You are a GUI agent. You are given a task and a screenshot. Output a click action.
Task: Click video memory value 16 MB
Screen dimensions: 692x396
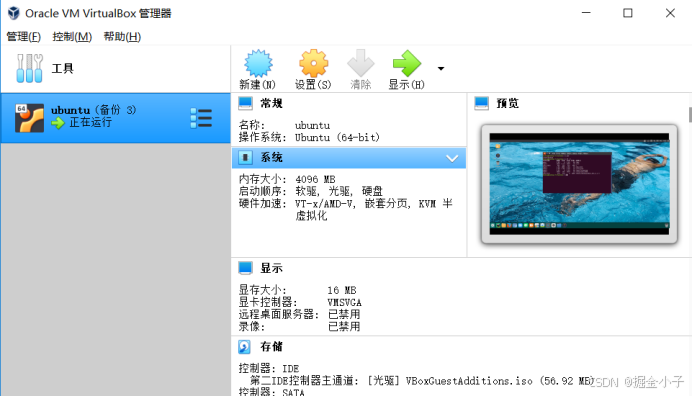click(342, 290)
